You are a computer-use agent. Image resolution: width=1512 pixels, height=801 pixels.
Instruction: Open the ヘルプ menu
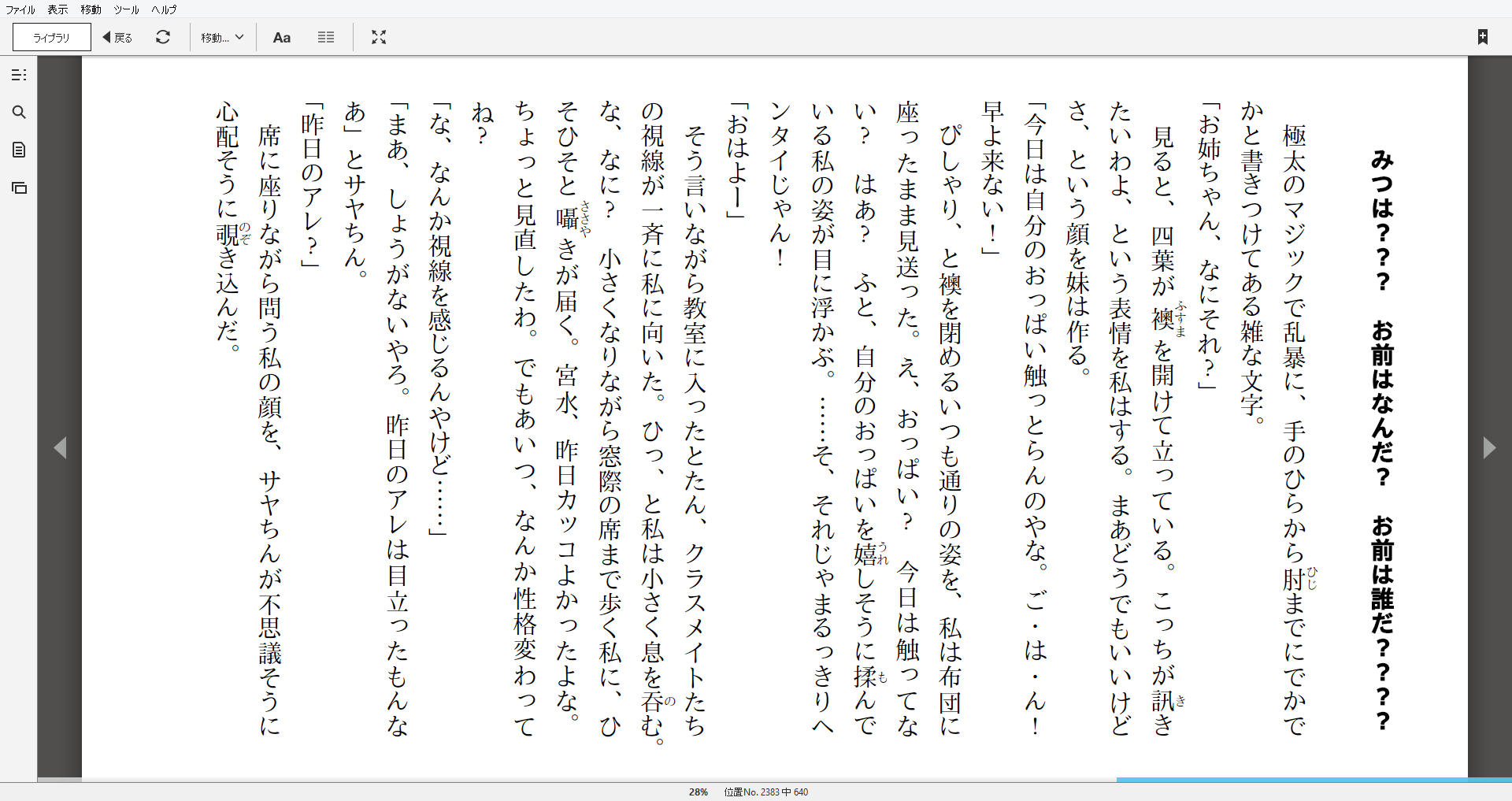point(164,9)
